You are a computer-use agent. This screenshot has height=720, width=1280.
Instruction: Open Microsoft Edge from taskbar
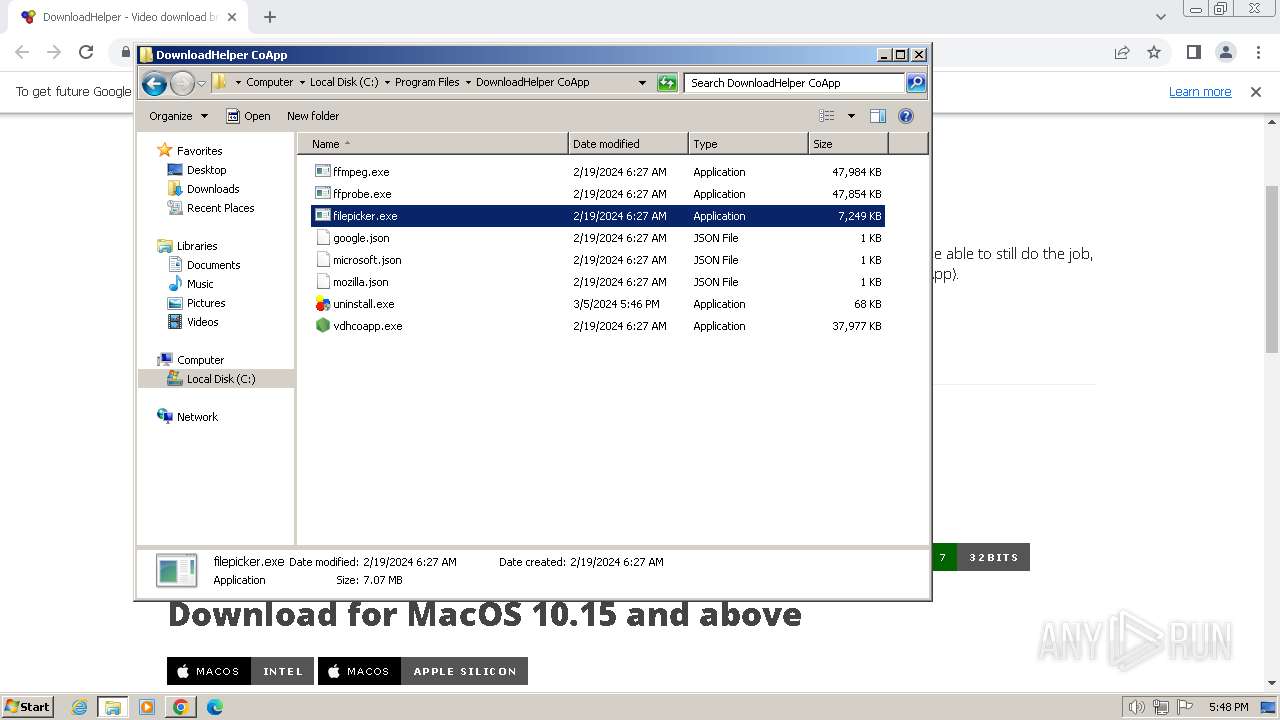tap(214, 707)
